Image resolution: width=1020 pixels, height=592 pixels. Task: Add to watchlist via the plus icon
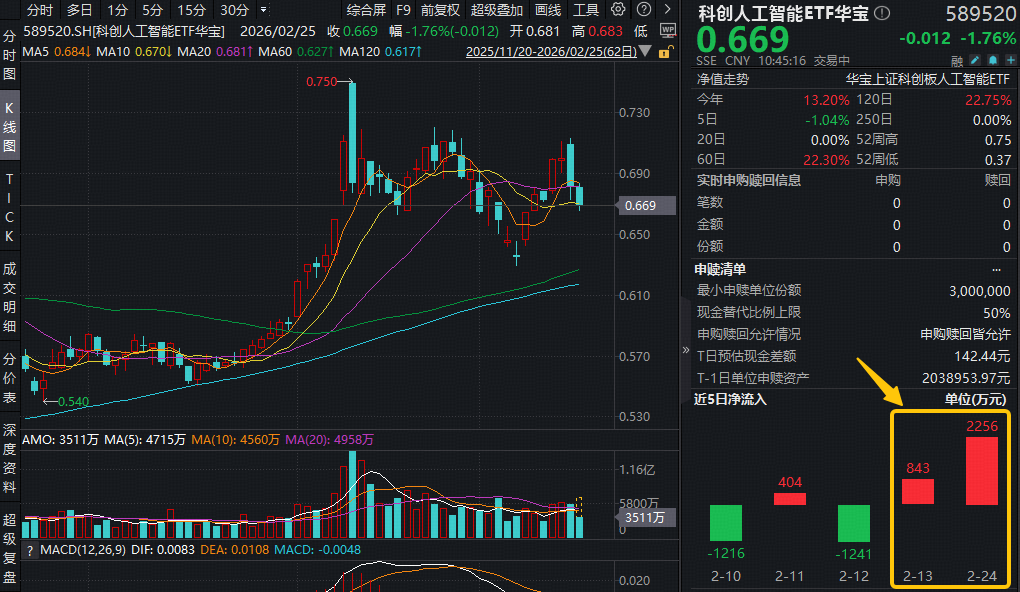pos(1010,60)
